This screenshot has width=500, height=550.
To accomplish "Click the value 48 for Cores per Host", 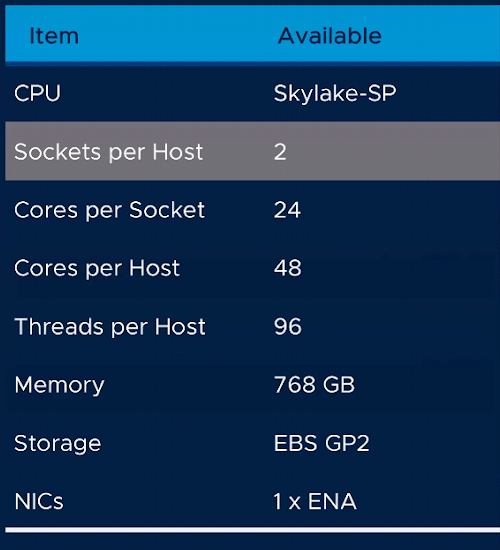I will tap(287, 268).
